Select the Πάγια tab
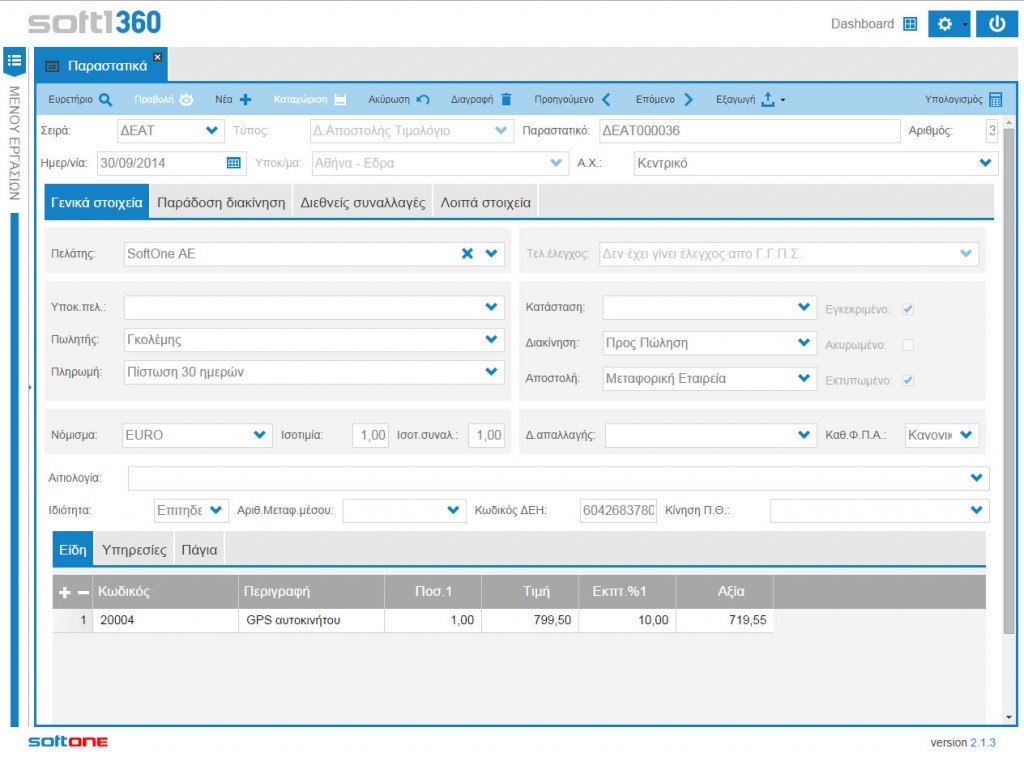The width and height of the screenshot is (1024, 757). [x=199, y=550]
